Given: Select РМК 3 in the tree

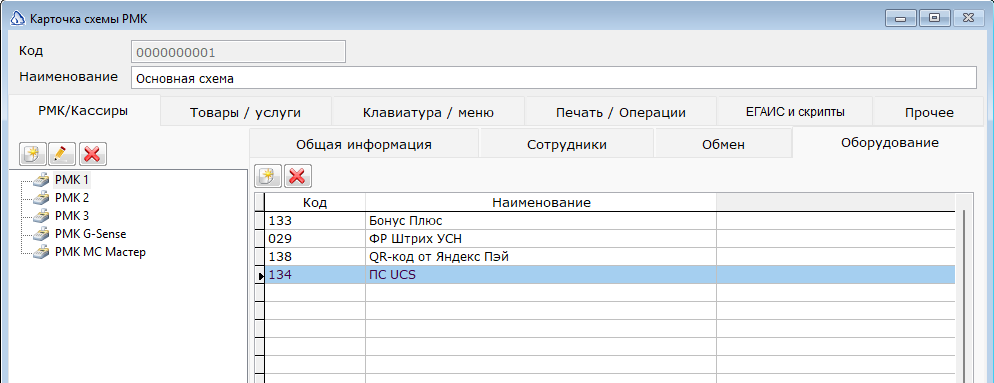Looking at the screenshot, I should (72, 216).
